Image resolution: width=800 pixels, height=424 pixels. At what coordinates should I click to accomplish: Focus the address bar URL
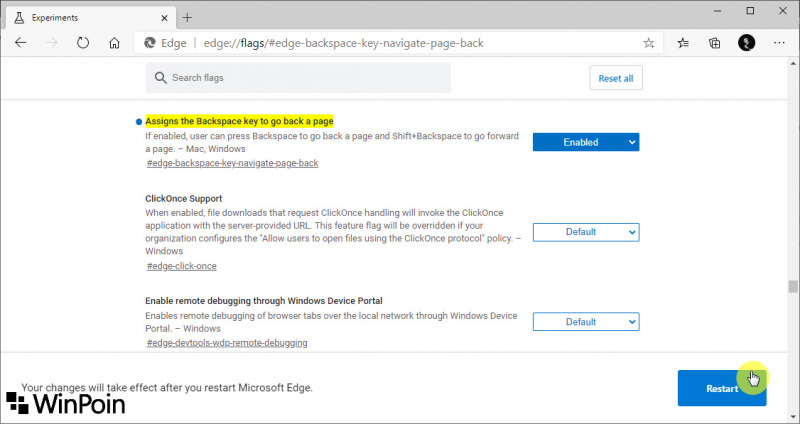click(343, 43)
